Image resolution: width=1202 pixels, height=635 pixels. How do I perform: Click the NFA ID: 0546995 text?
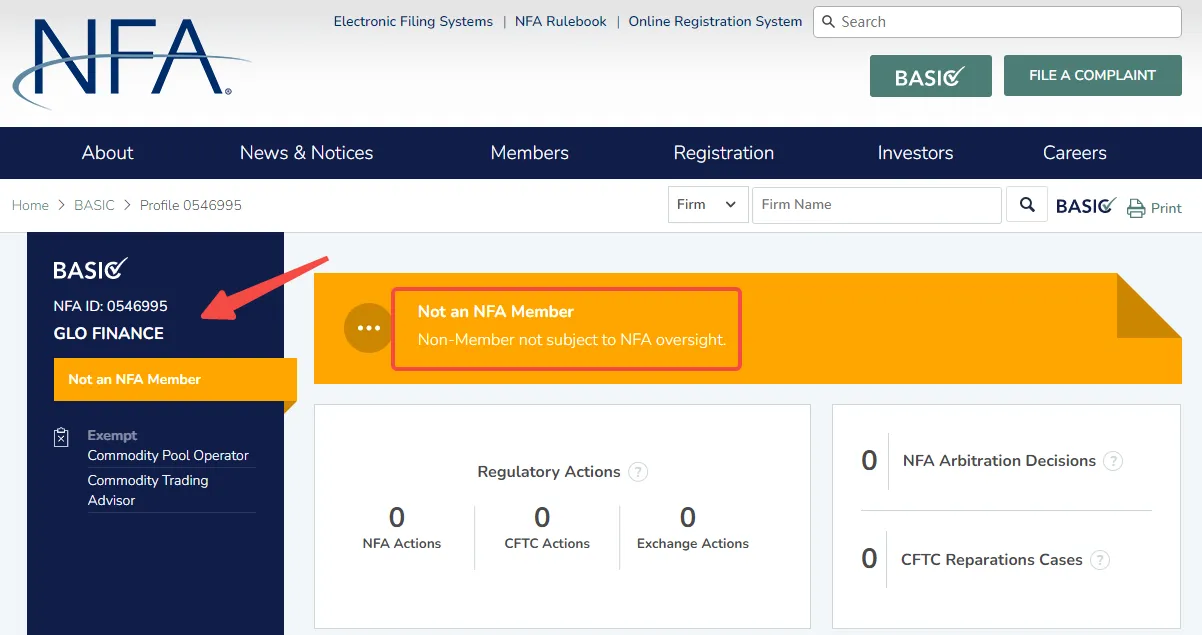[111, 306]
